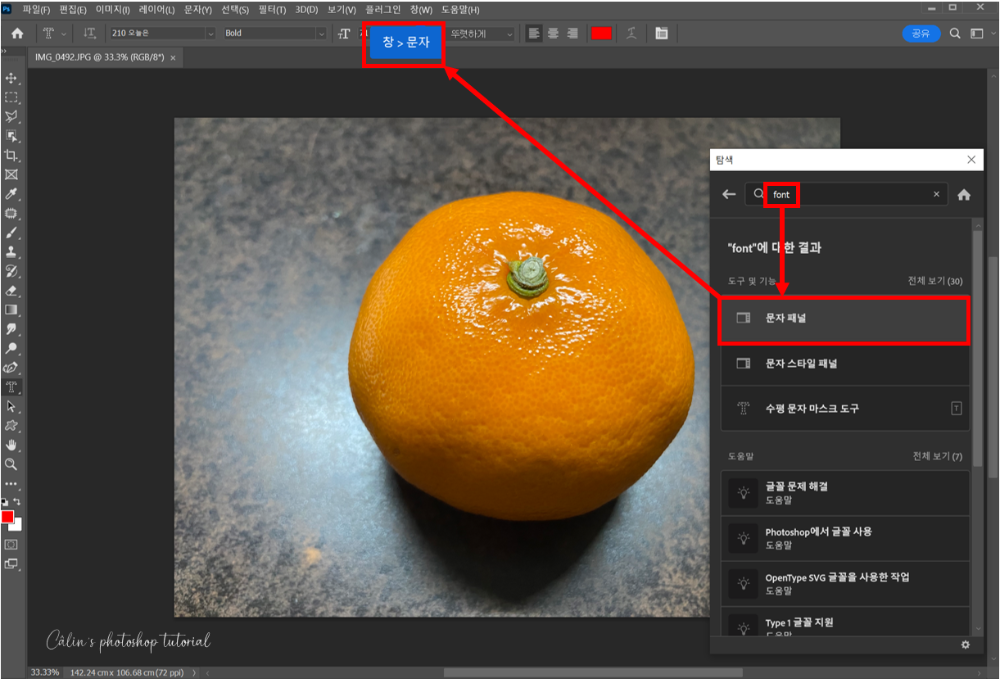This screenshot has height=680, width=1000.
Task: Click the Discover panel home icon
Action: 964,195
